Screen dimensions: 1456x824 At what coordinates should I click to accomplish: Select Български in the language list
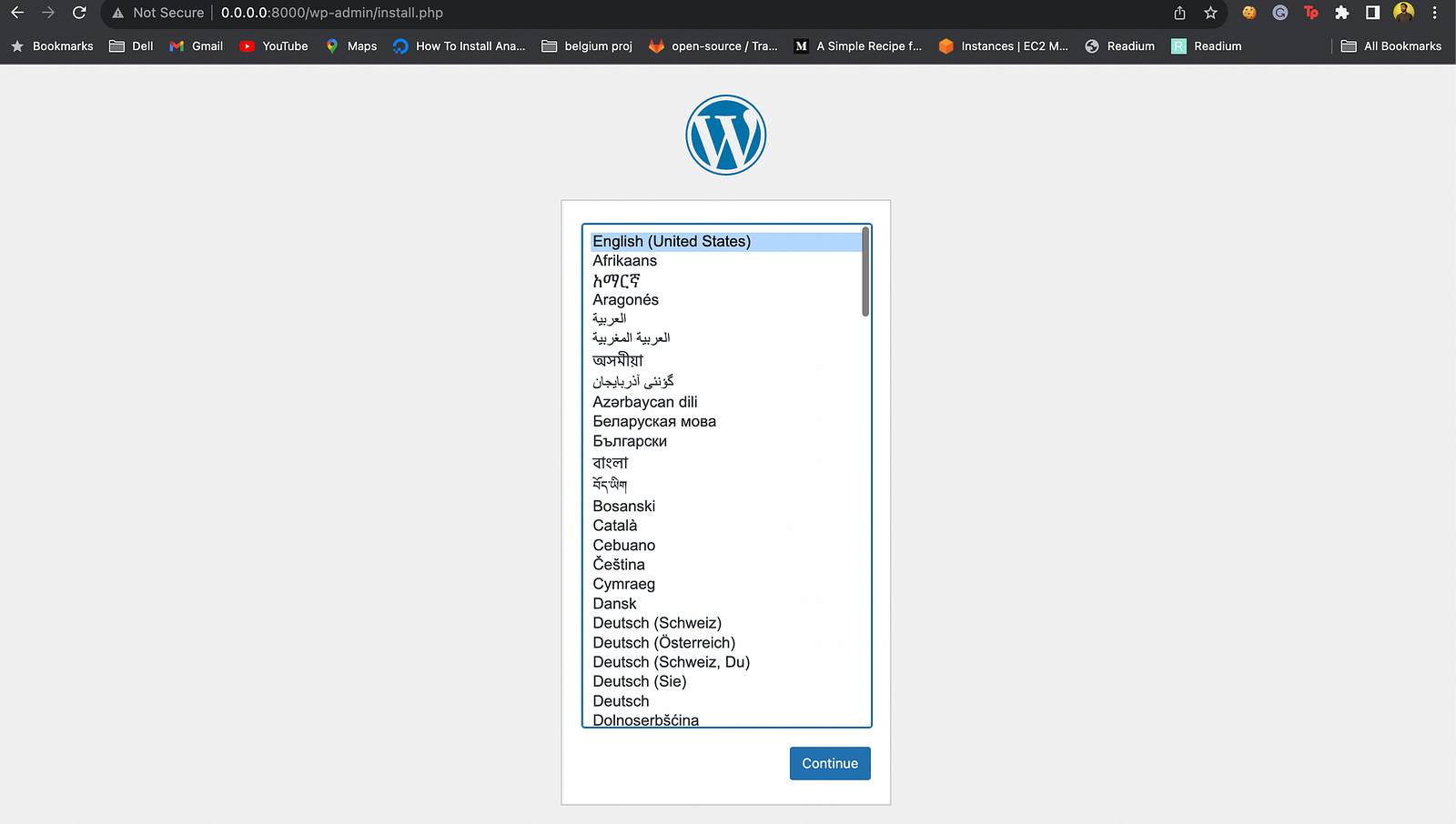(x=725, y=441)
